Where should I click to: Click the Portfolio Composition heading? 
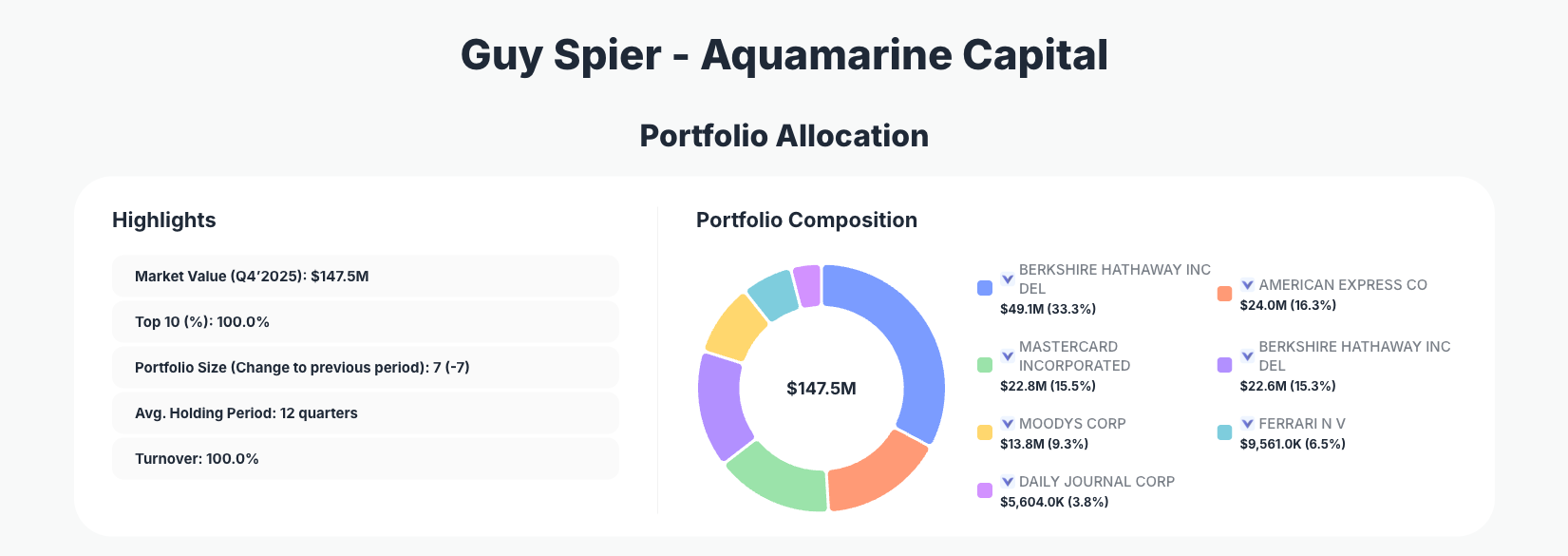(x=806, y=220)
